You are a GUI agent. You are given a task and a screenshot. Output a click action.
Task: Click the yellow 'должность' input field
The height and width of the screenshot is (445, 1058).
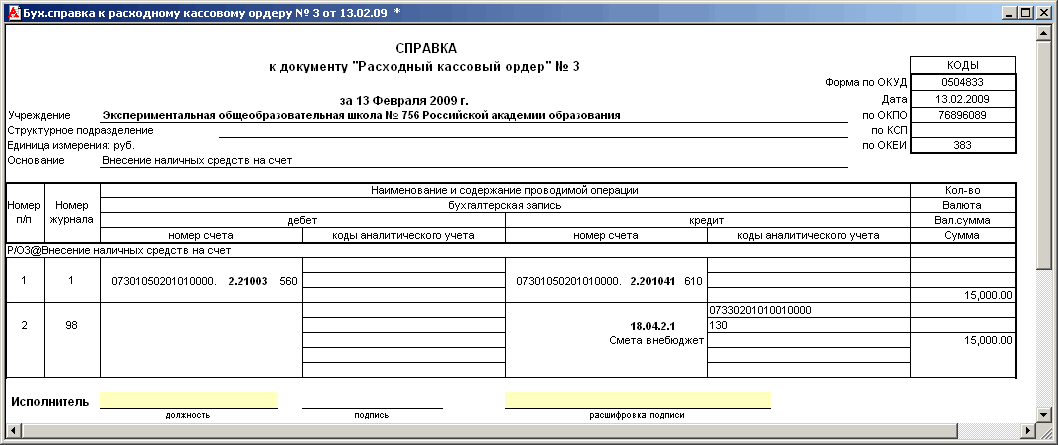click(x=189, y=400)
